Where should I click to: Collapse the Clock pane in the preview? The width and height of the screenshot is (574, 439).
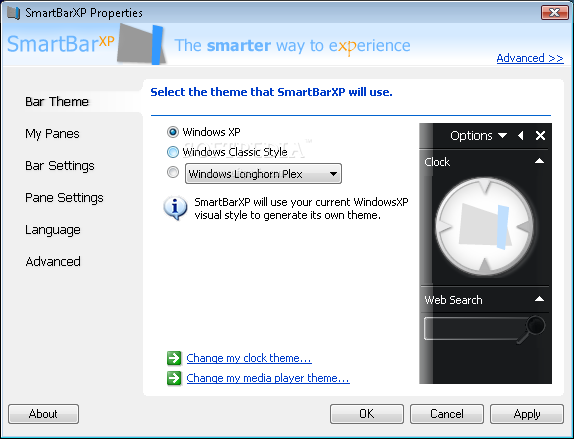(539, 161)
